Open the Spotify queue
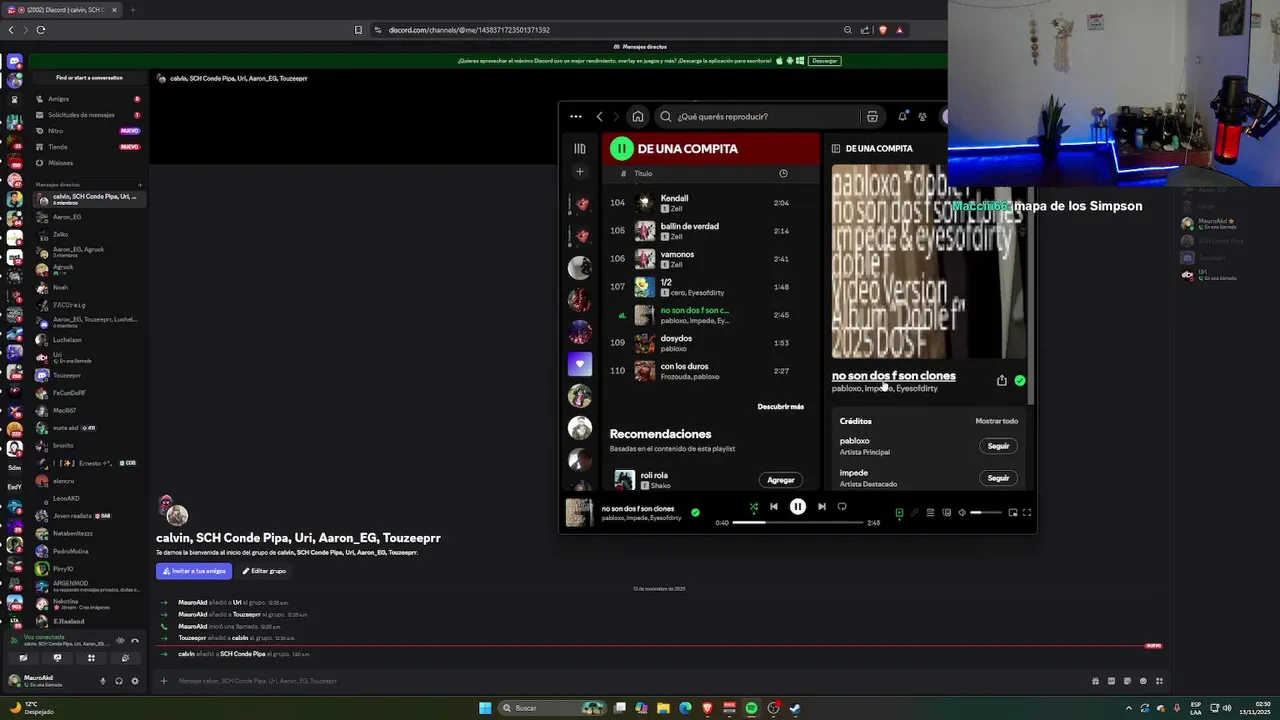The width and height of the screenshot is (1280, 720). click(930, 513)
